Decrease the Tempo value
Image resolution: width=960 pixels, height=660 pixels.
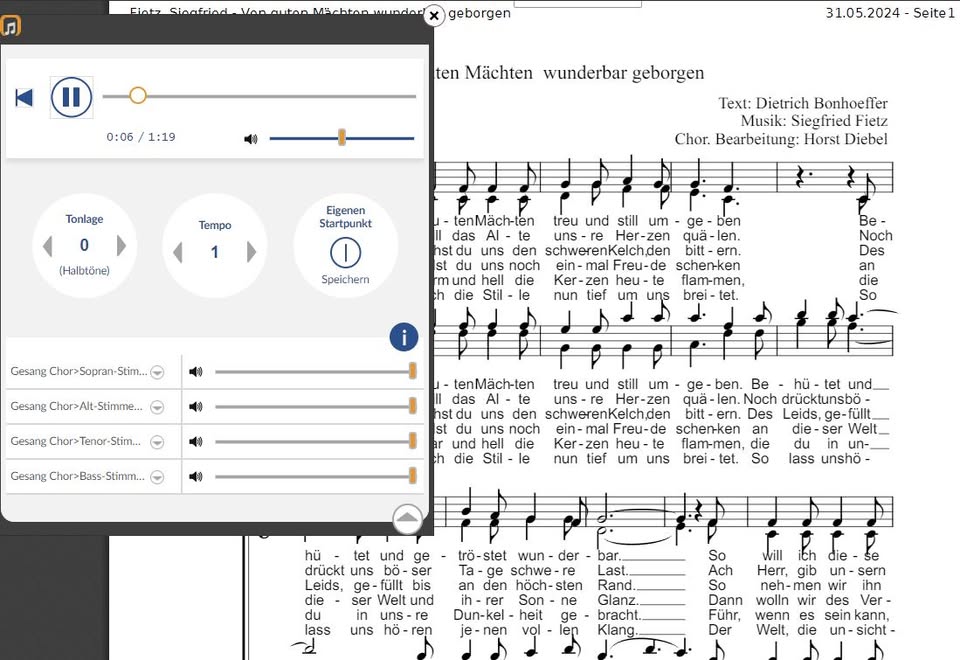click(x=178, y=252)
